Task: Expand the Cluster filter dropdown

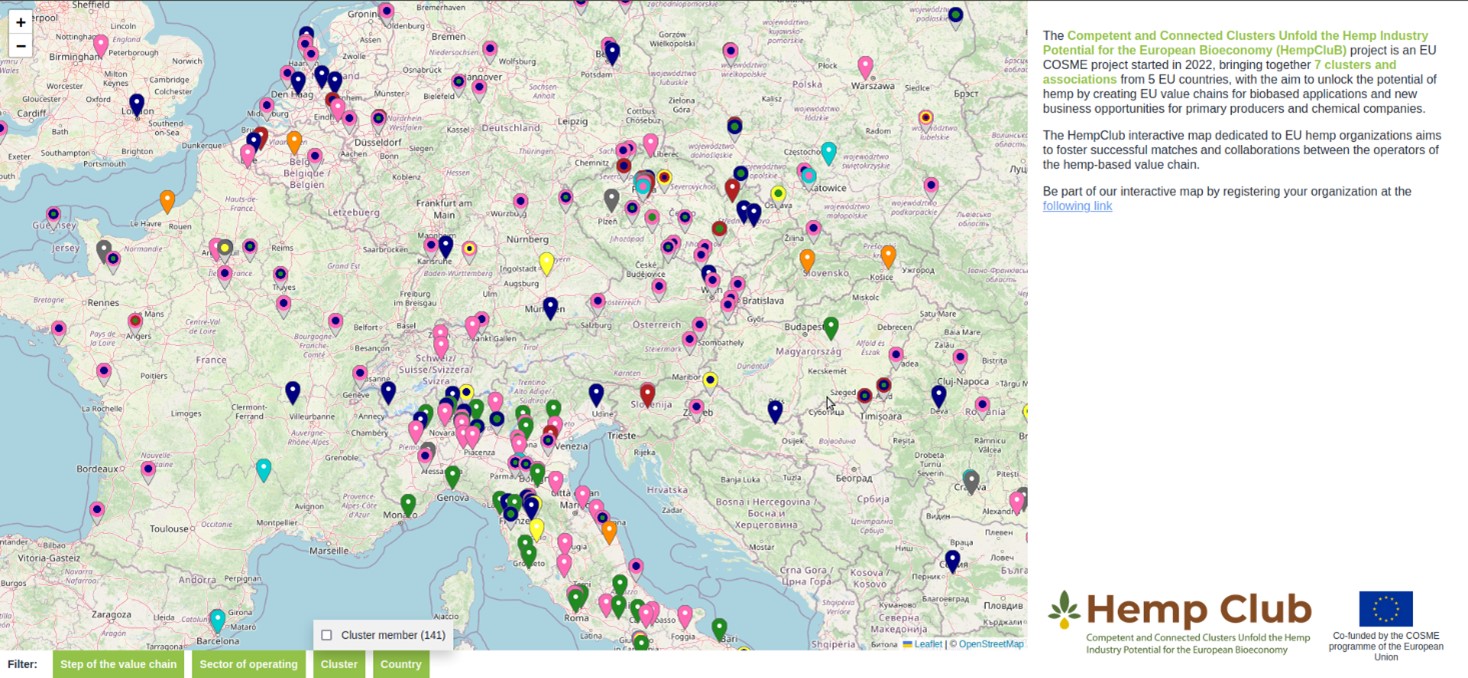Action: click(339, 664)
